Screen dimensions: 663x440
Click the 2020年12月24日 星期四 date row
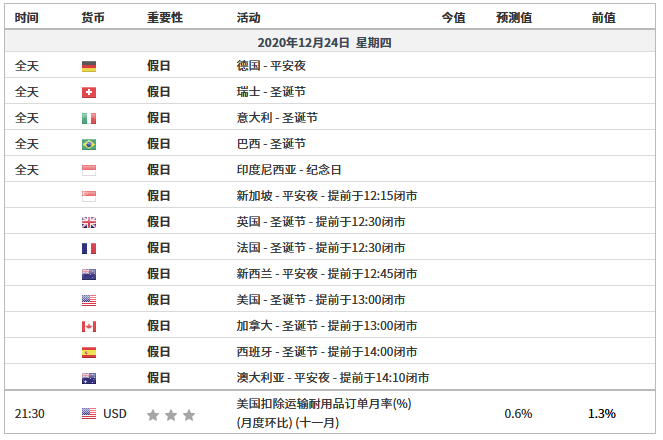point(331,42)
